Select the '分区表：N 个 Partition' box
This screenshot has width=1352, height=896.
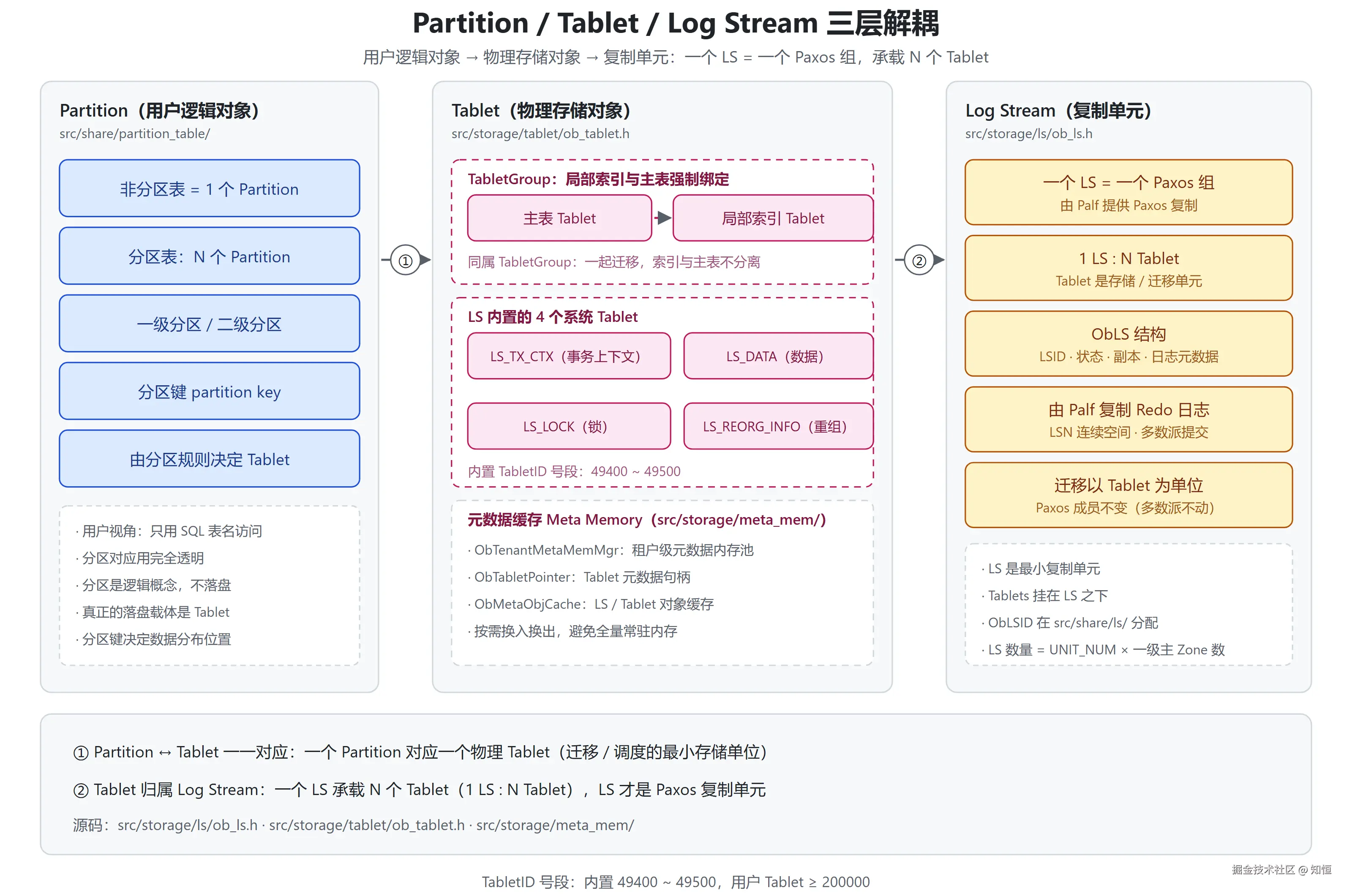pyautogui.click(x=209, y=256)
